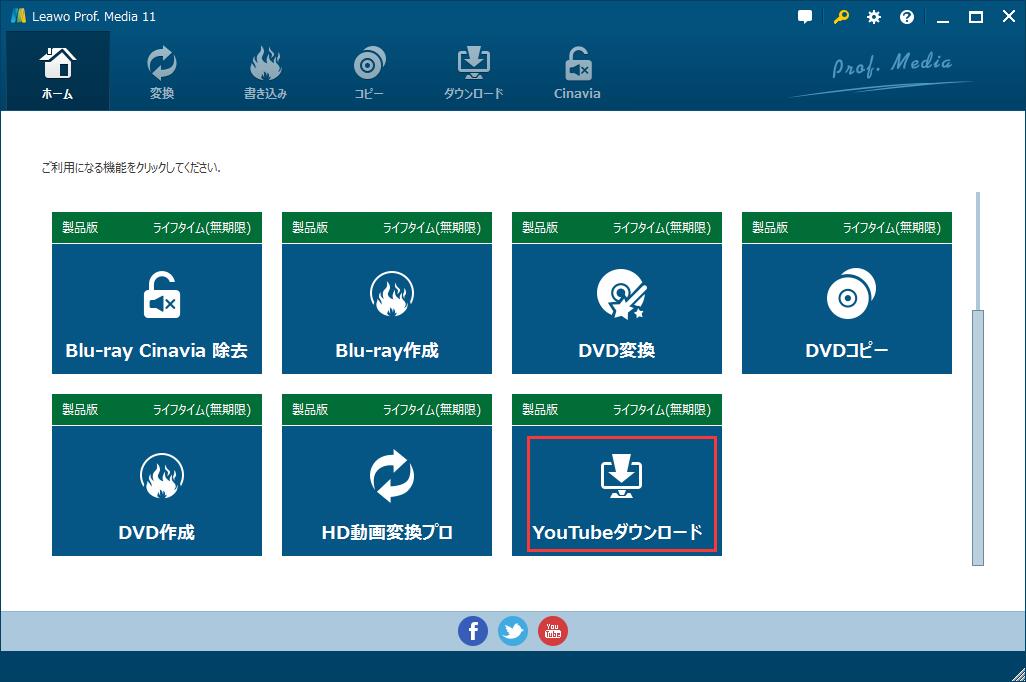Open the Blu-ray作成 function
The height and width of the screenshot is (682, 1026).
pos(386,308)
